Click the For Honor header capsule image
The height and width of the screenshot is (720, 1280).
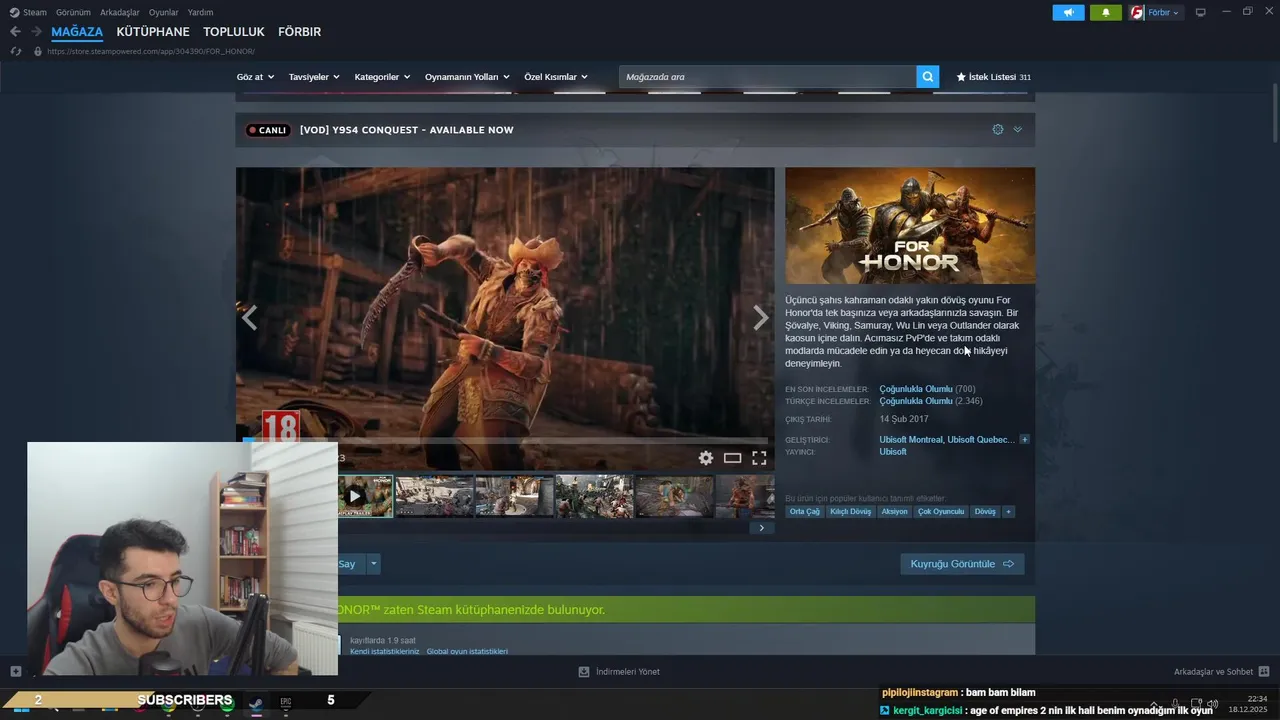[x=910, y=225]
